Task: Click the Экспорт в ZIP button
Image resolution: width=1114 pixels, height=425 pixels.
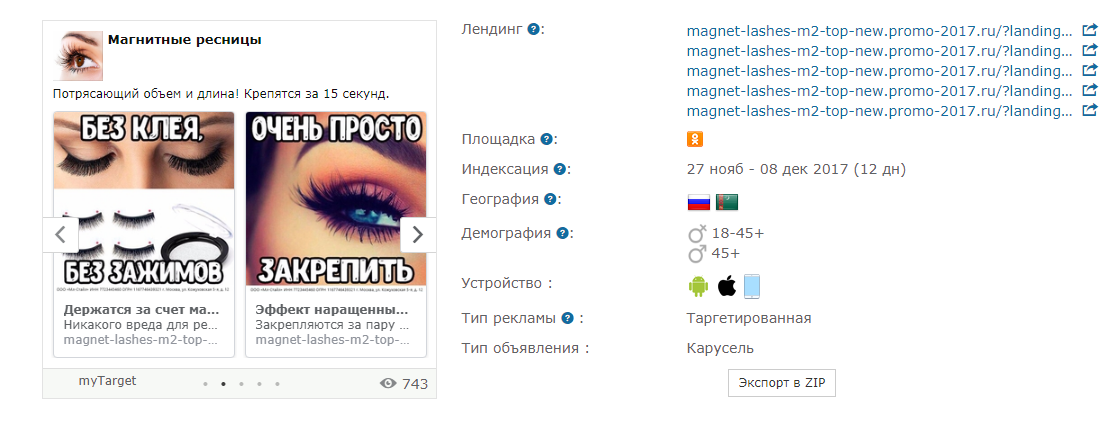Action: click(782, 382)
